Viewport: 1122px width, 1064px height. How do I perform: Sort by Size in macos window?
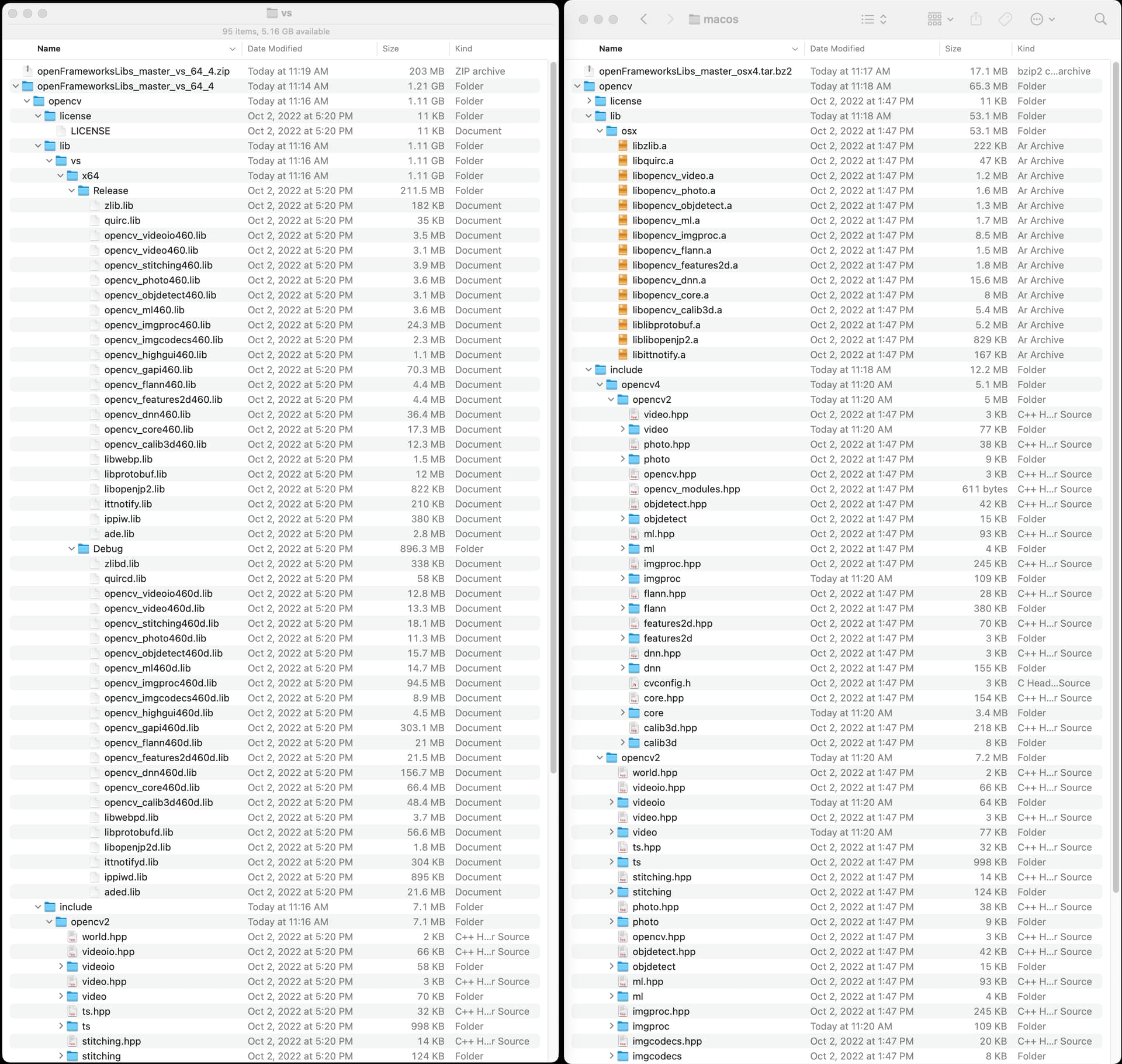pos(953,49)
